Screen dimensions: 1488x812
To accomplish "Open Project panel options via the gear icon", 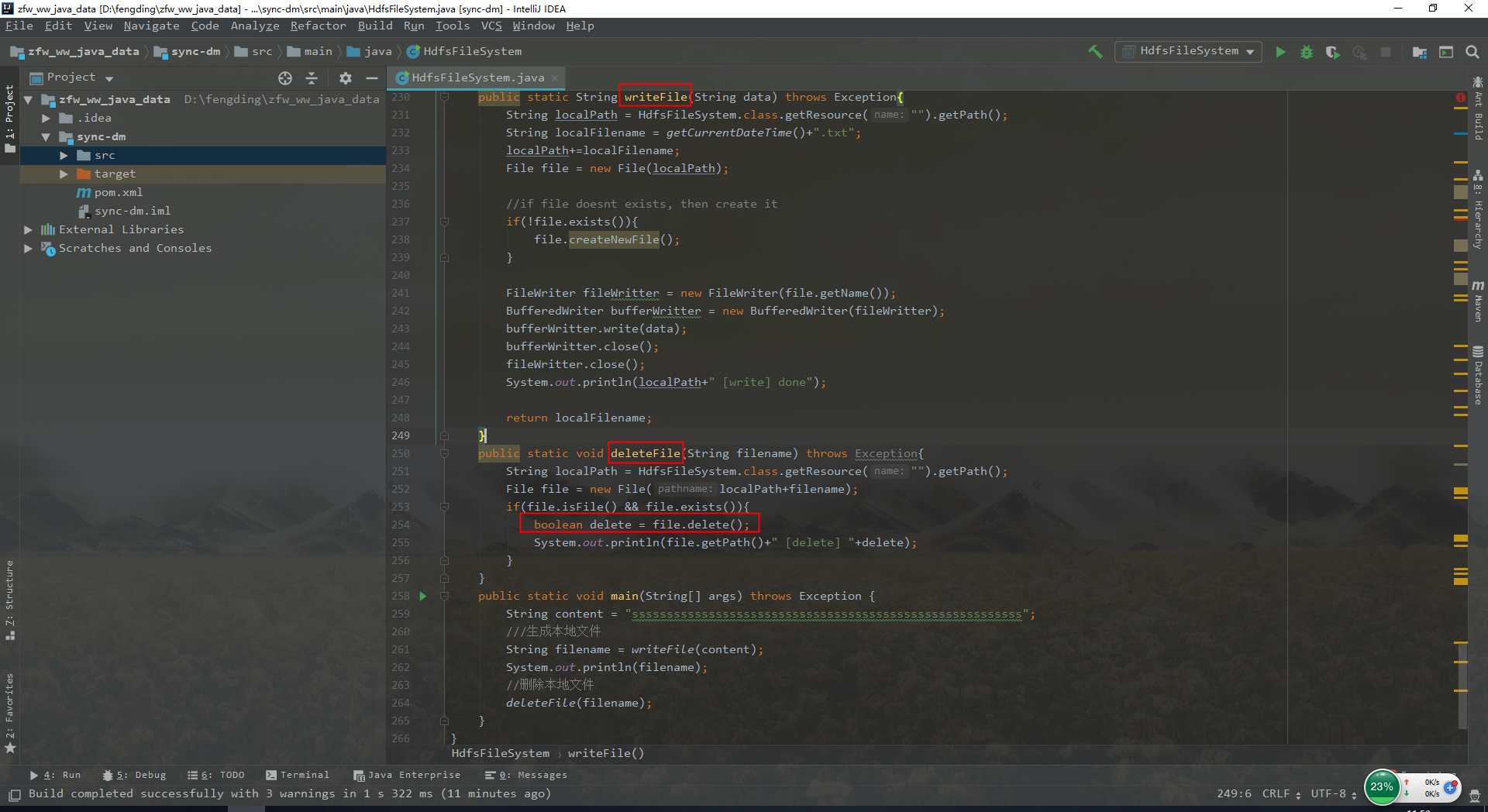I will (x=345, y=77).
